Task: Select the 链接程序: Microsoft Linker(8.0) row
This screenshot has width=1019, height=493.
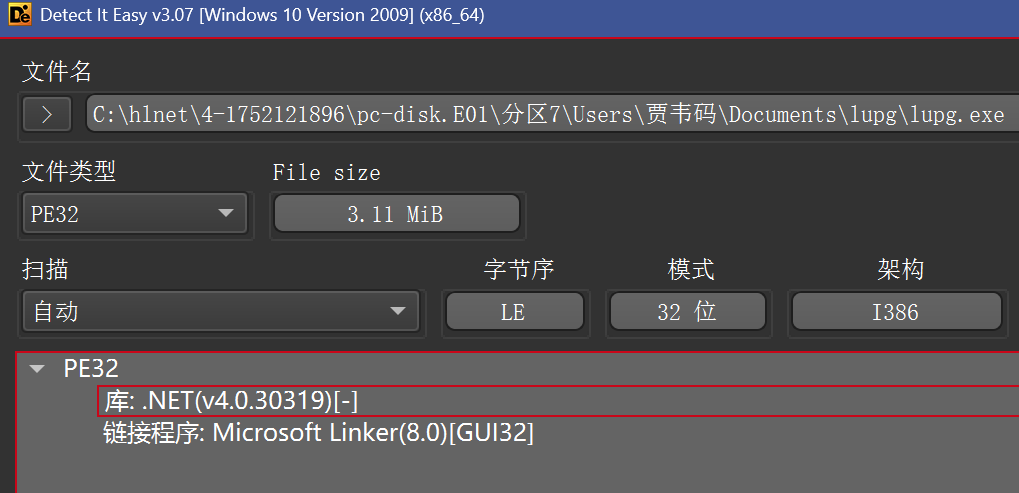Action: click(x=318, y=433)
